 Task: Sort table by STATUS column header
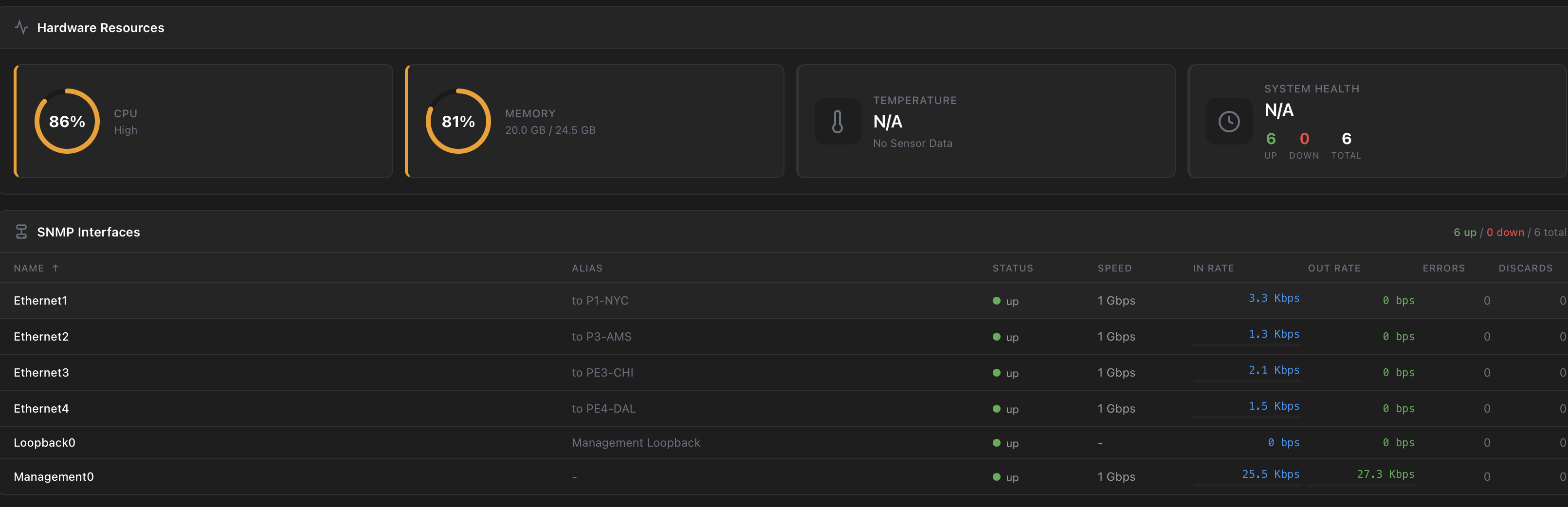point(1012,269)
